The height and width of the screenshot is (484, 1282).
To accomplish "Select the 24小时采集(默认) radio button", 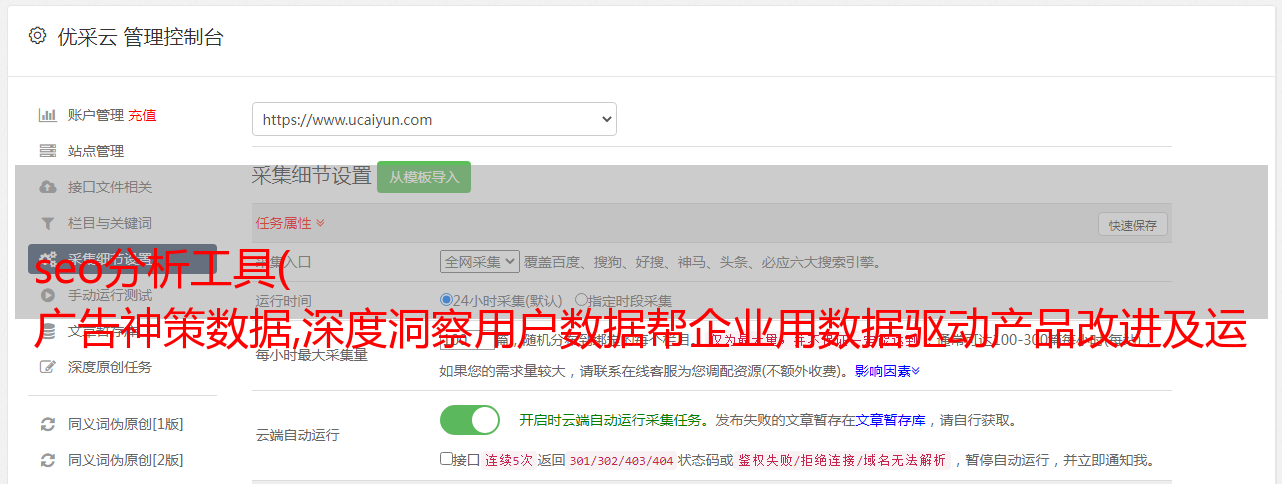I will [447, 299].
